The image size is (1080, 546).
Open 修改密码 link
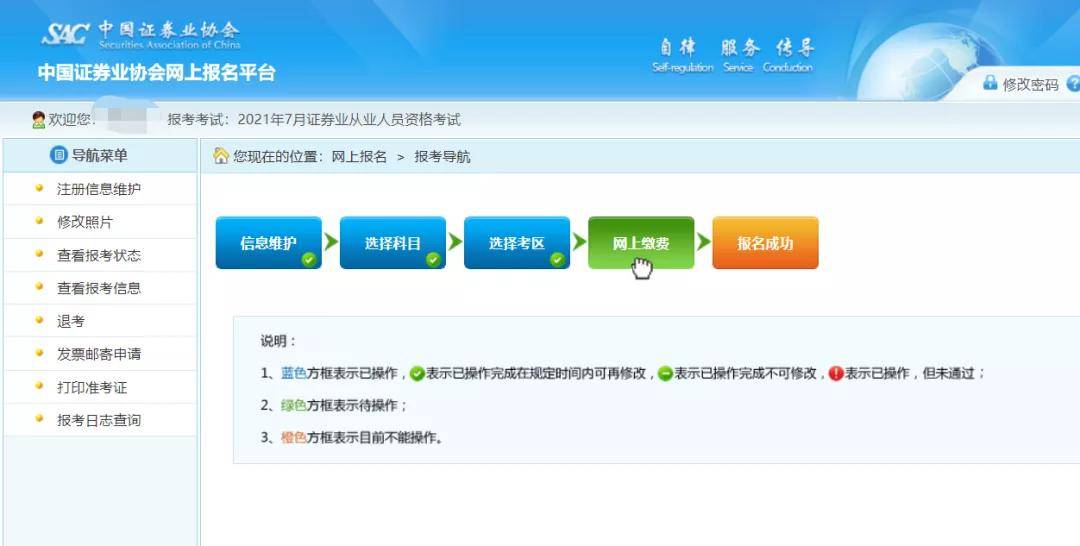[x=1030, y=85]
